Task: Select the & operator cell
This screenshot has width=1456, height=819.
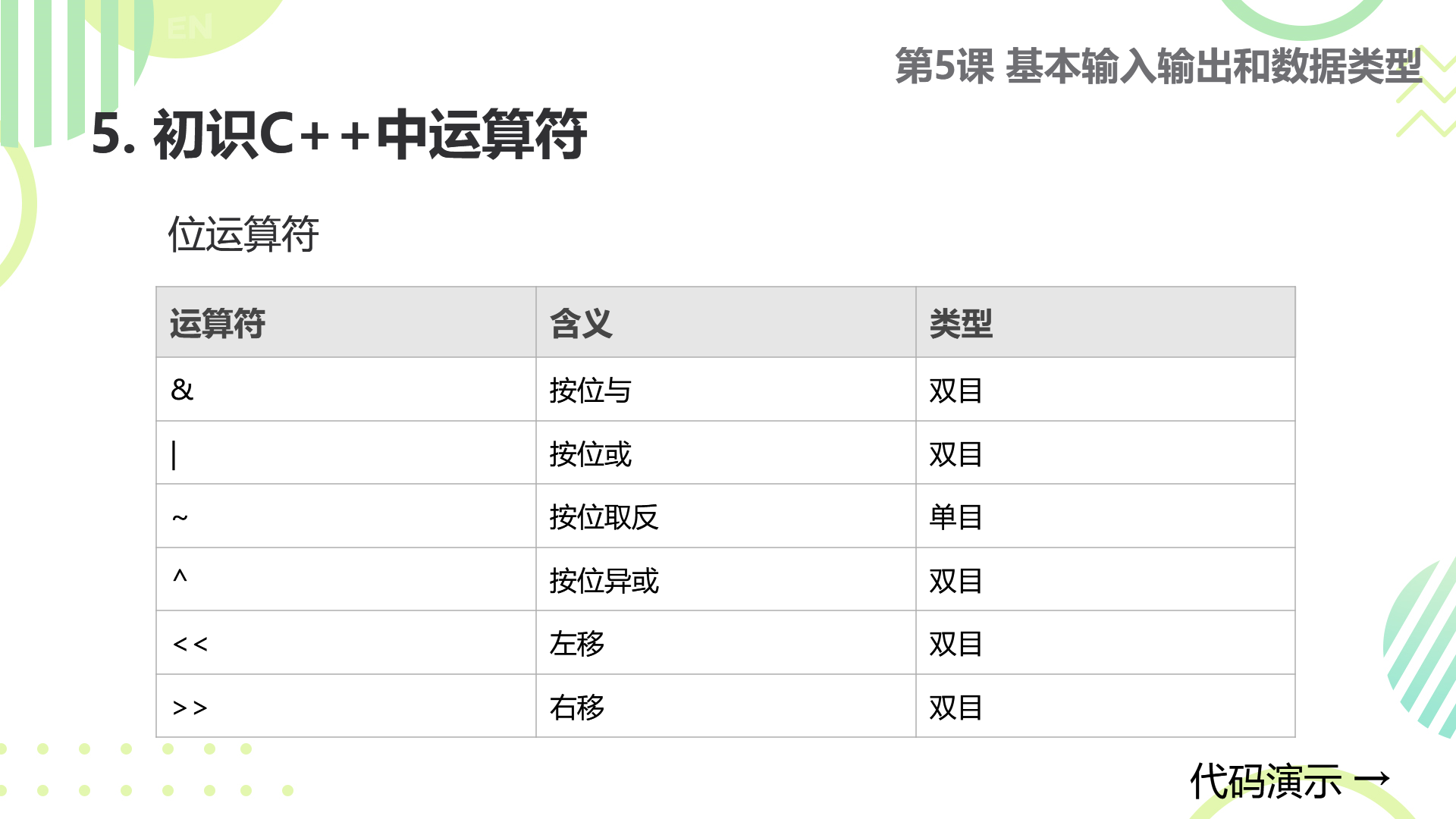Action: pyautogui.click(x=346, y=389)
